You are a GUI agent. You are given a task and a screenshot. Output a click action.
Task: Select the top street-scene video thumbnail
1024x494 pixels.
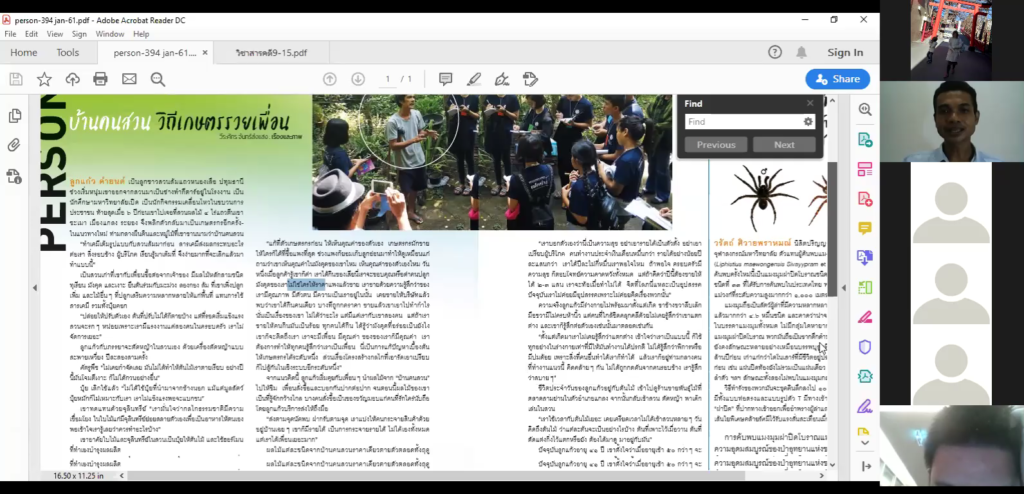pyautogui.click(x=951, y=39)
